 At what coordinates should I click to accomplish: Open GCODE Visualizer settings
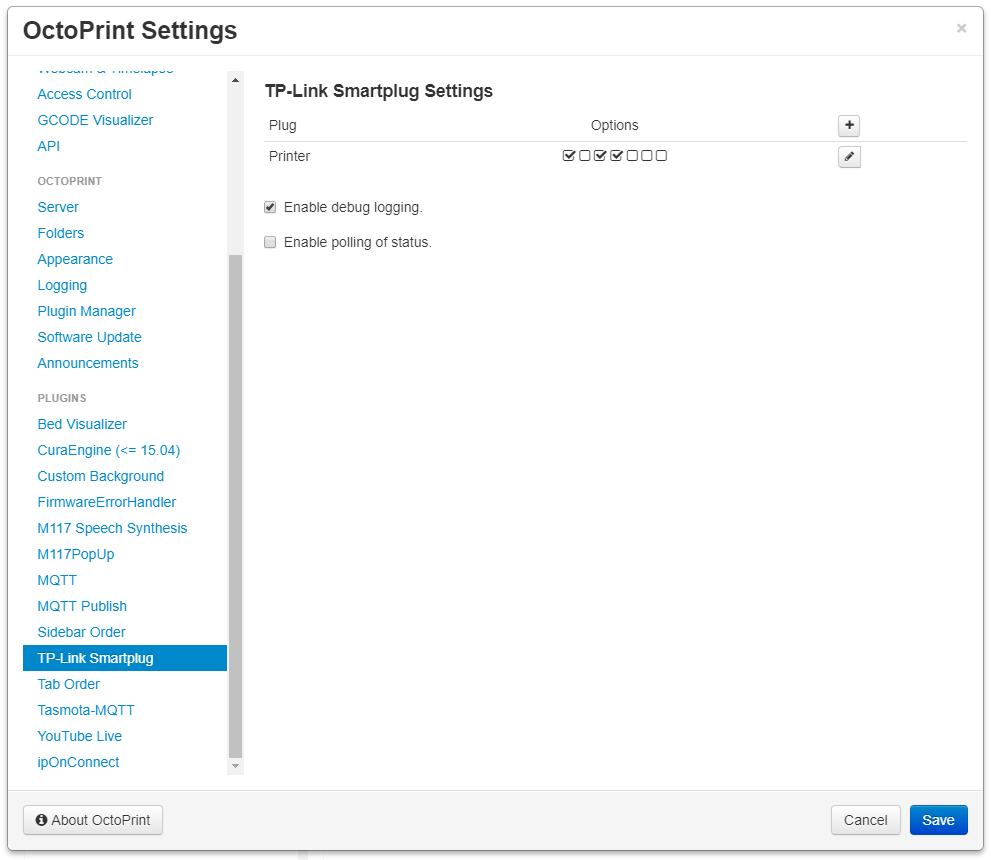[95, 120]
